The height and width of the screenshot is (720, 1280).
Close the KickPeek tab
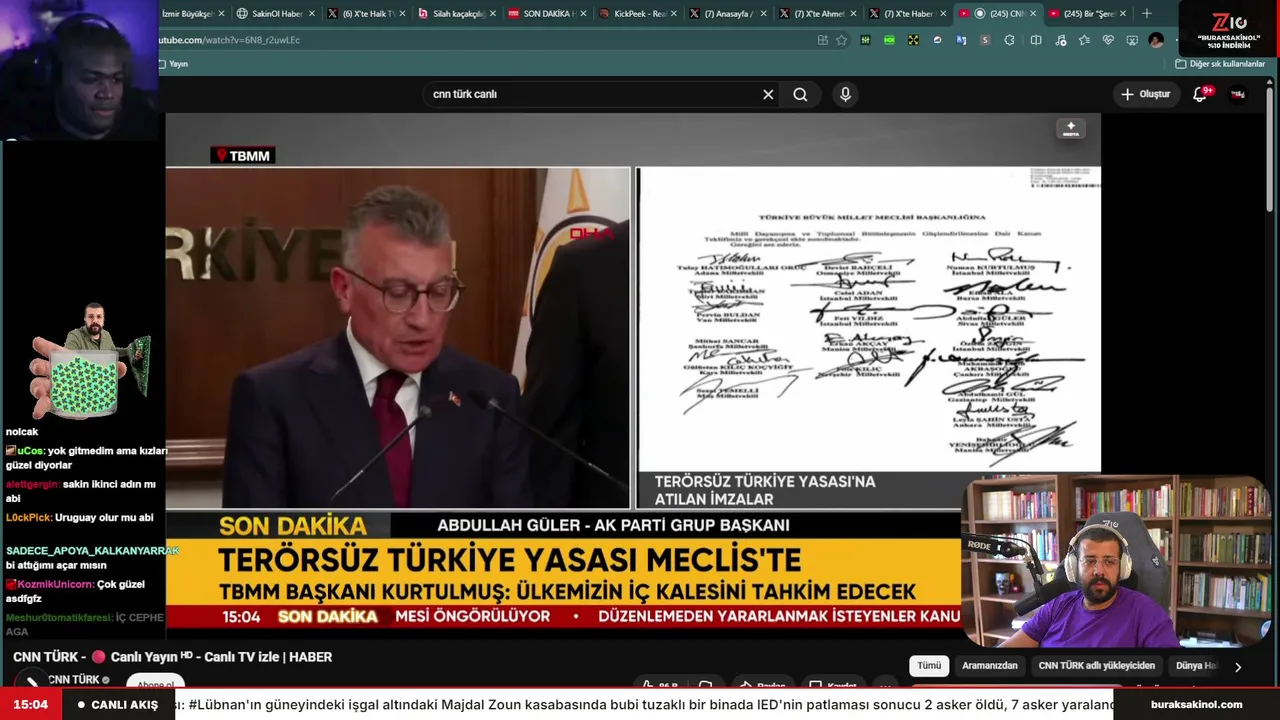(x=675, y=14)
